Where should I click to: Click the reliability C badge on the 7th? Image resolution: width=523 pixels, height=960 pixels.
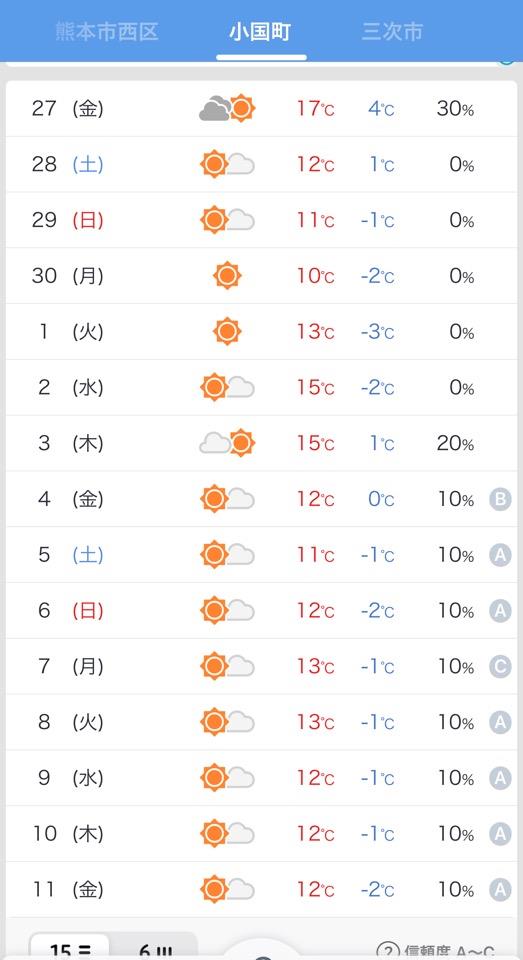(500, 667)
